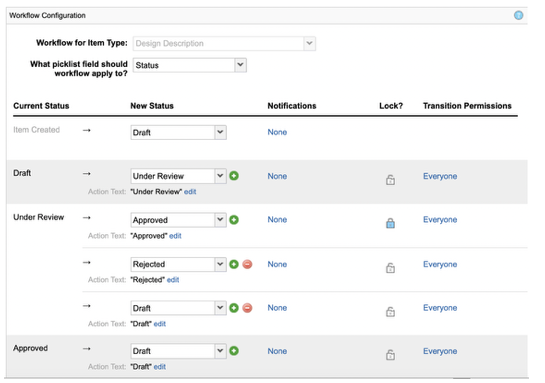Open notifications None in Approved current status row
Viewport: 545px width, 383px height.
click(277, 351)
